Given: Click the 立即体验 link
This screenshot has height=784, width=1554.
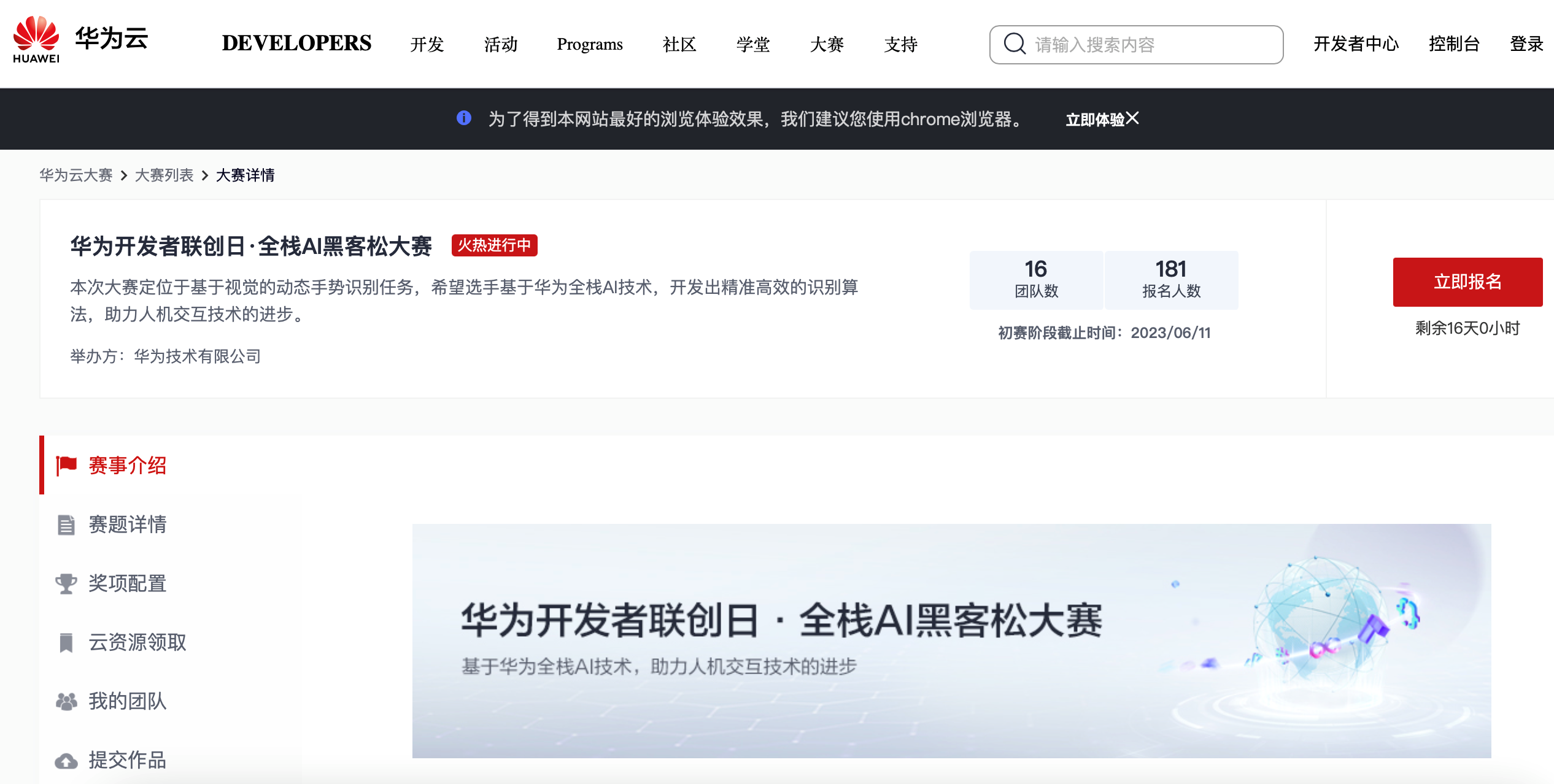Looking at the screenshot, I should click(x=1094, y=120).
